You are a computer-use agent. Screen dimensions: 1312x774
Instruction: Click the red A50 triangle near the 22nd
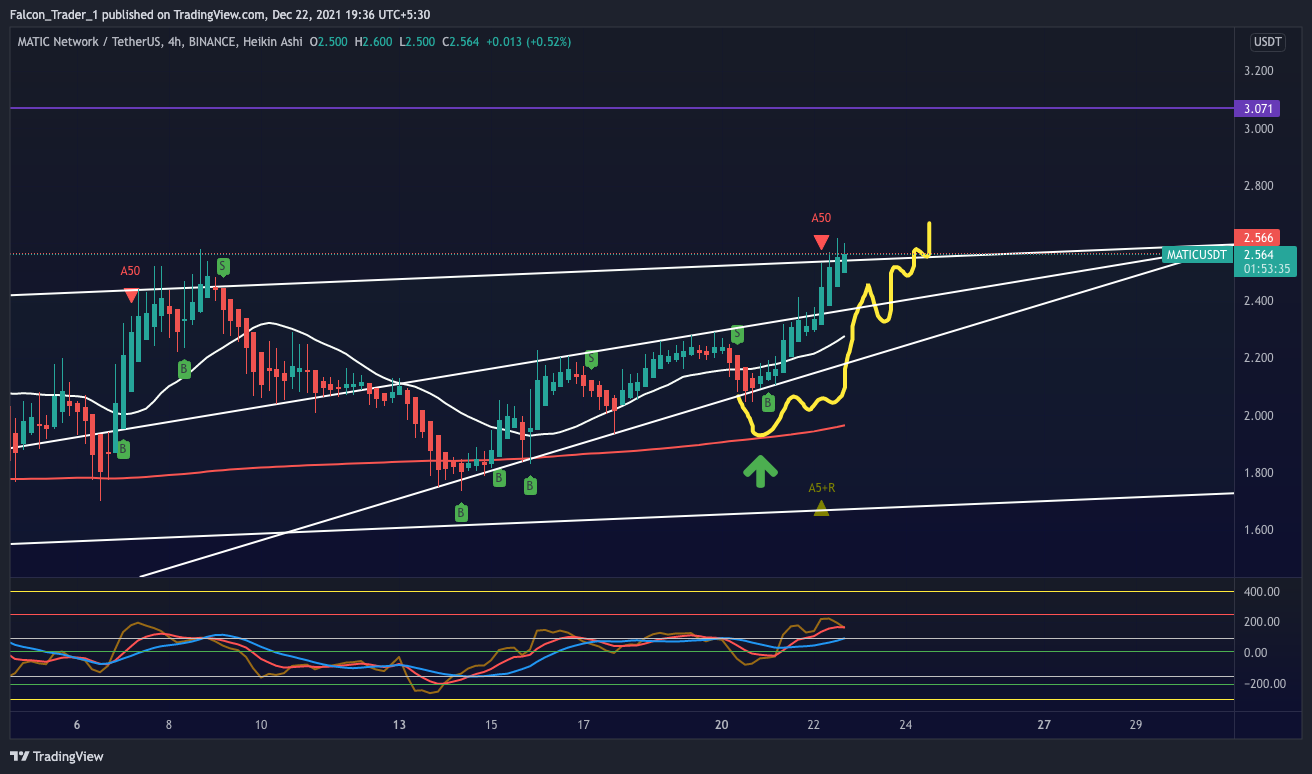[x=821, y=242]
